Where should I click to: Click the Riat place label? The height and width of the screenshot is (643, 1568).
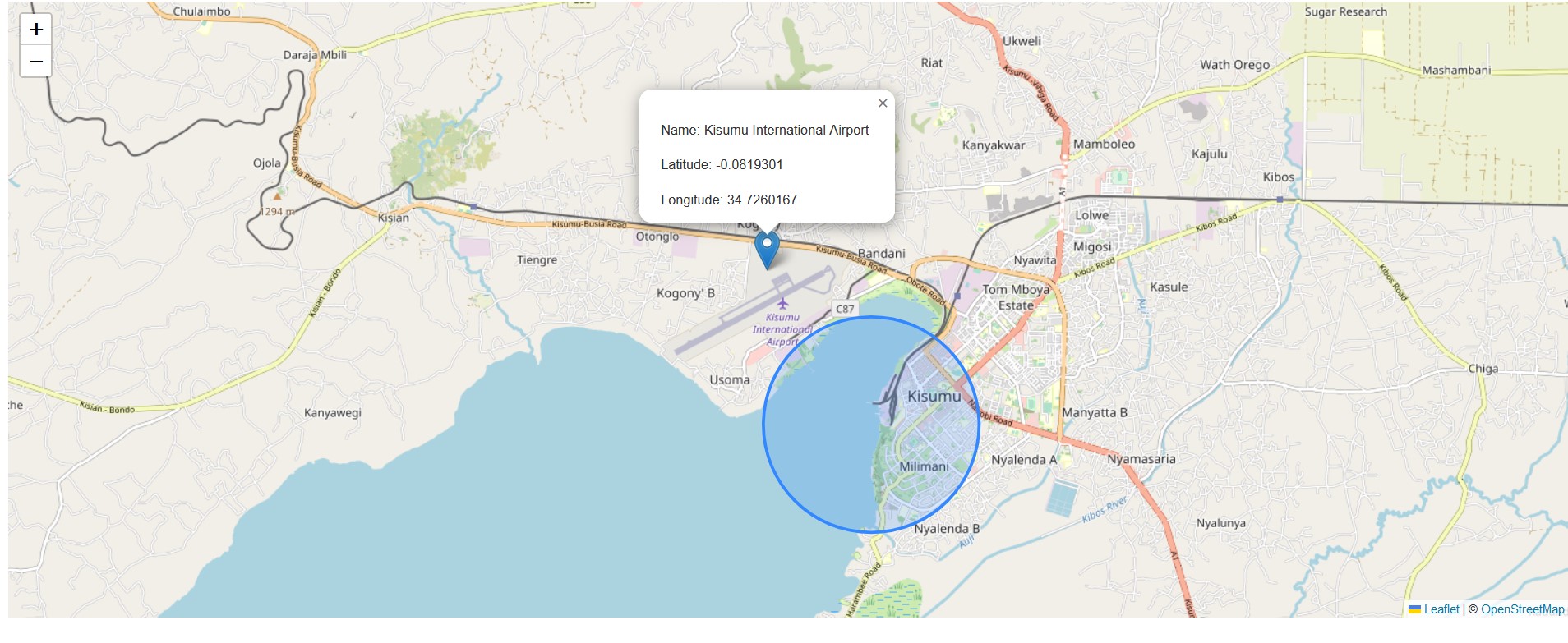pyautogui.click(x=932, y=62)
